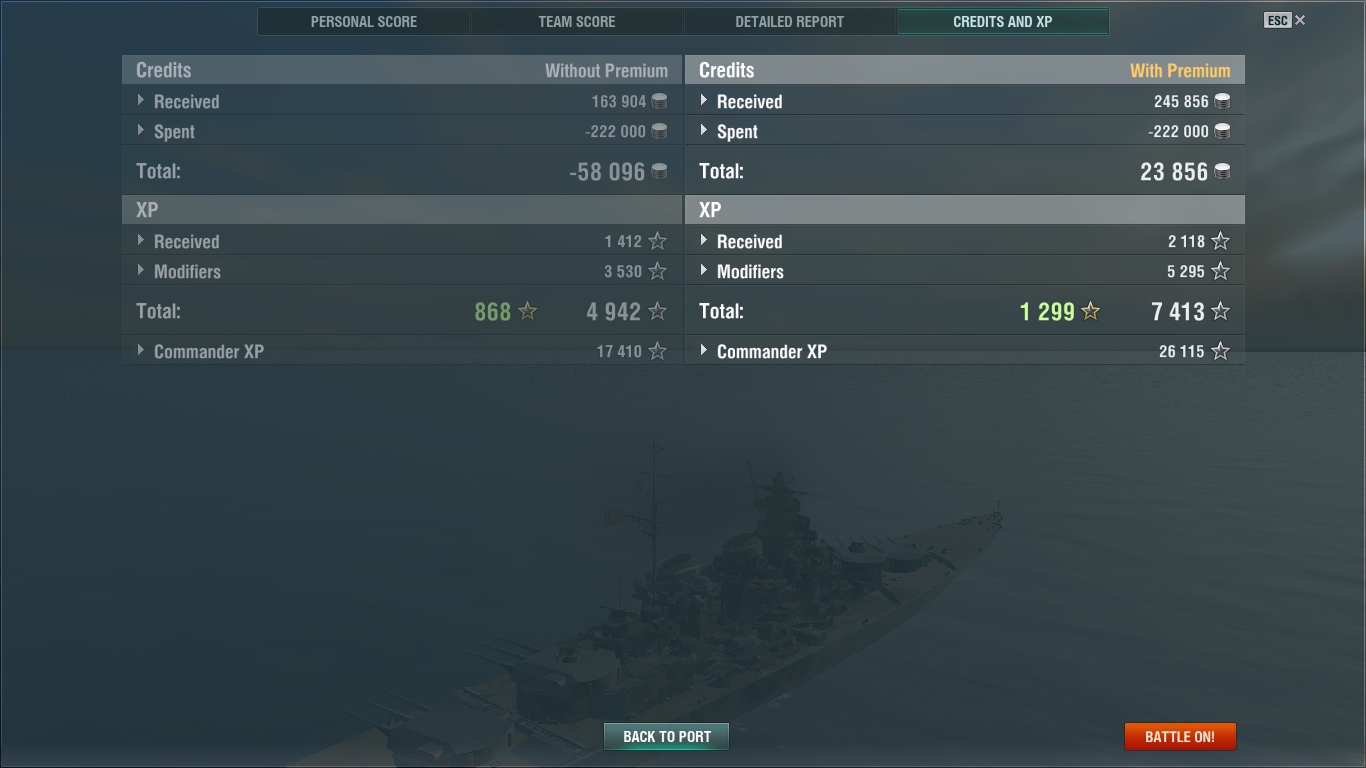
Task: Start another match with Battle On!
Action: click(1180, 736)
